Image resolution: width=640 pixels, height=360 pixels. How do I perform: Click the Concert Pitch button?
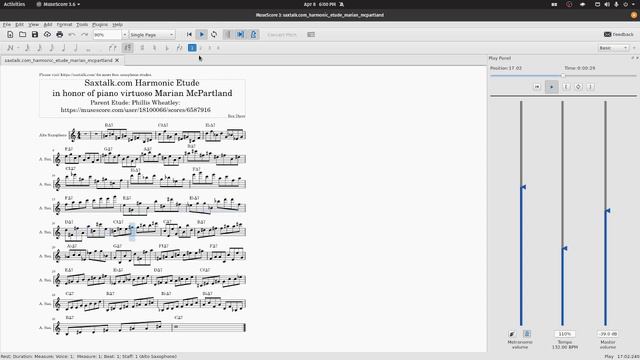[x=282, y=35]
